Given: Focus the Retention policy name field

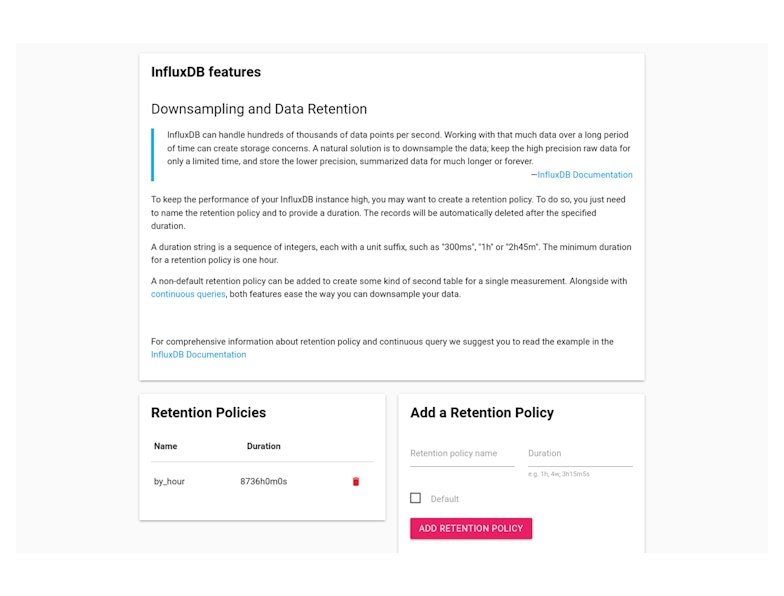Looking at the screenshot, I should coord(462,454).
